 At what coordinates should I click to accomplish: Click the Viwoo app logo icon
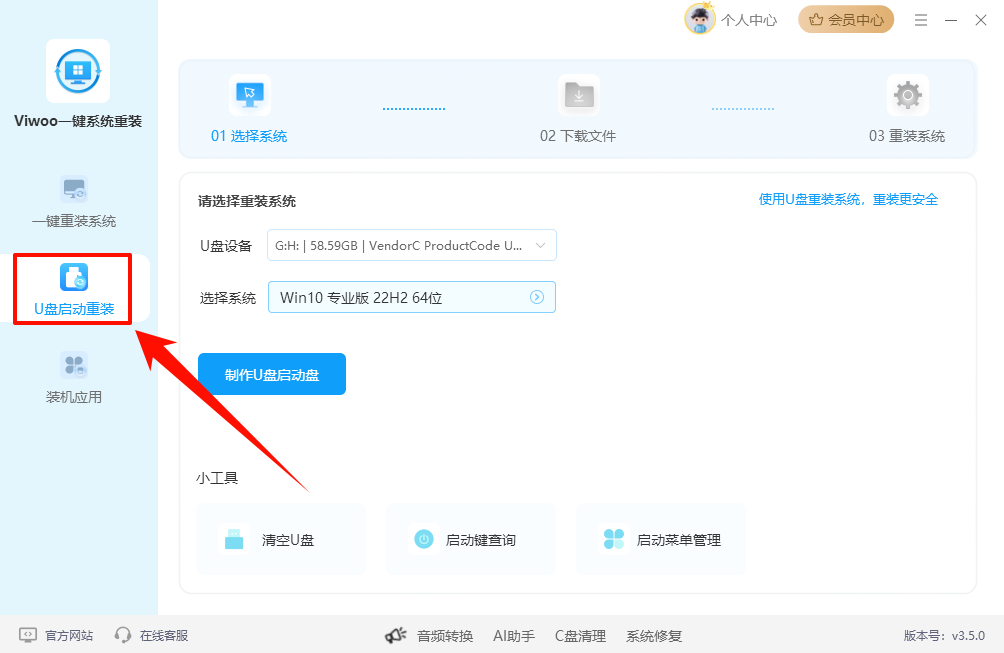coord(78,71)
